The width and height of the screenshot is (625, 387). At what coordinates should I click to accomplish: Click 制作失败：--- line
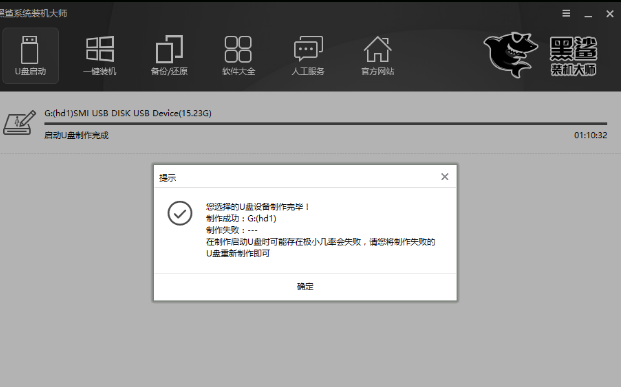(x=232, y=230)
